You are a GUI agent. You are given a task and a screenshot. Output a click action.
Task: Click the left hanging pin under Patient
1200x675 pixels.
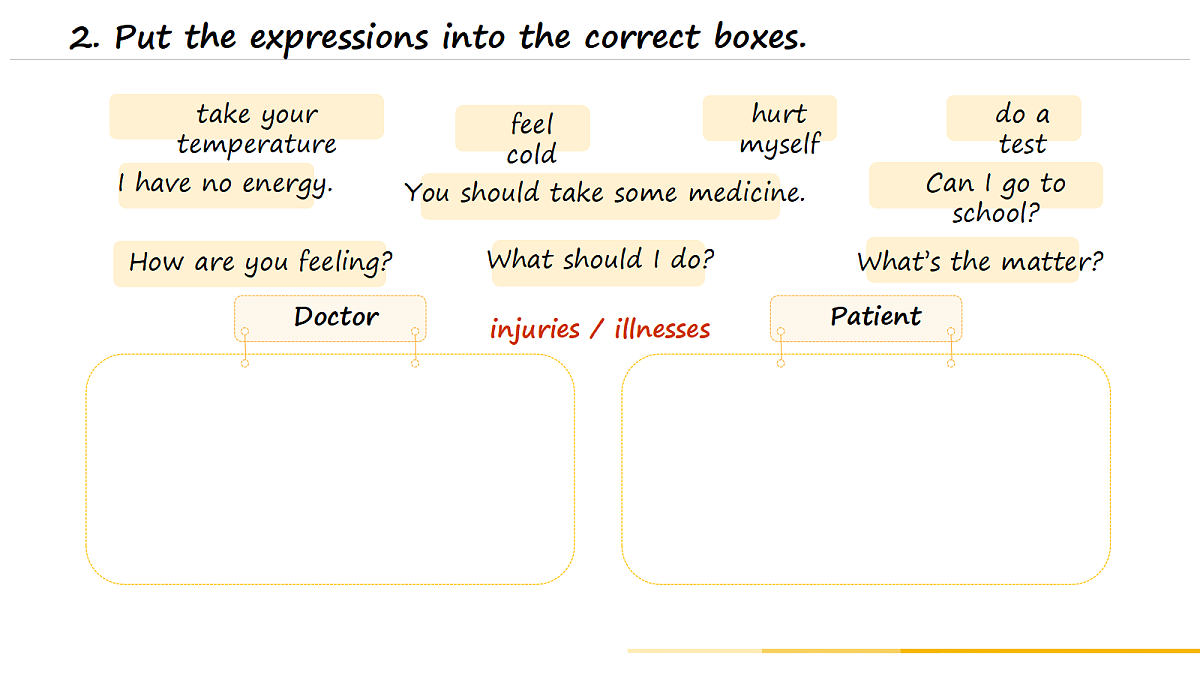(x=781, y=347)
